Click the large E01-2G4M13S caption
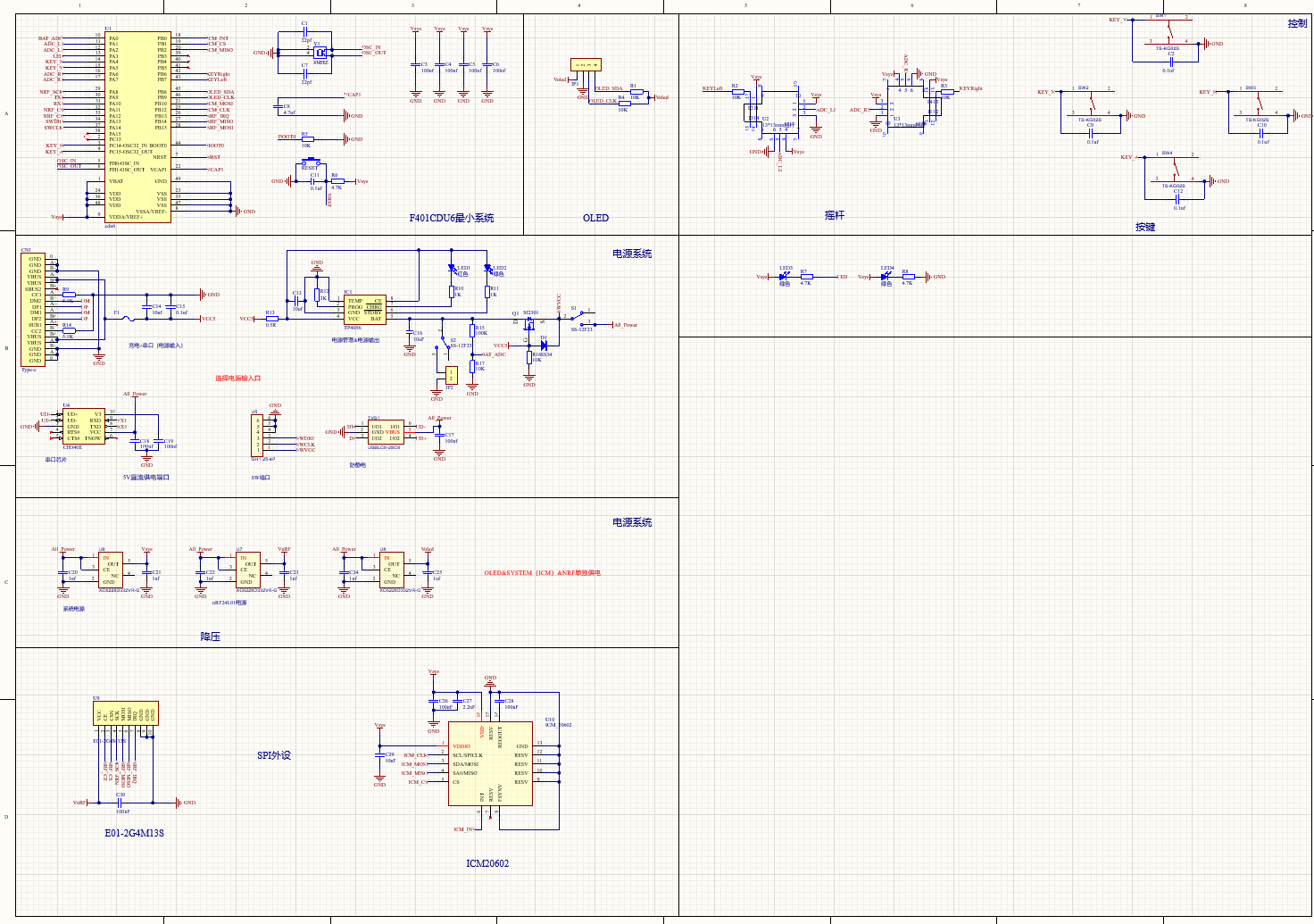 (x=134, y=833)
